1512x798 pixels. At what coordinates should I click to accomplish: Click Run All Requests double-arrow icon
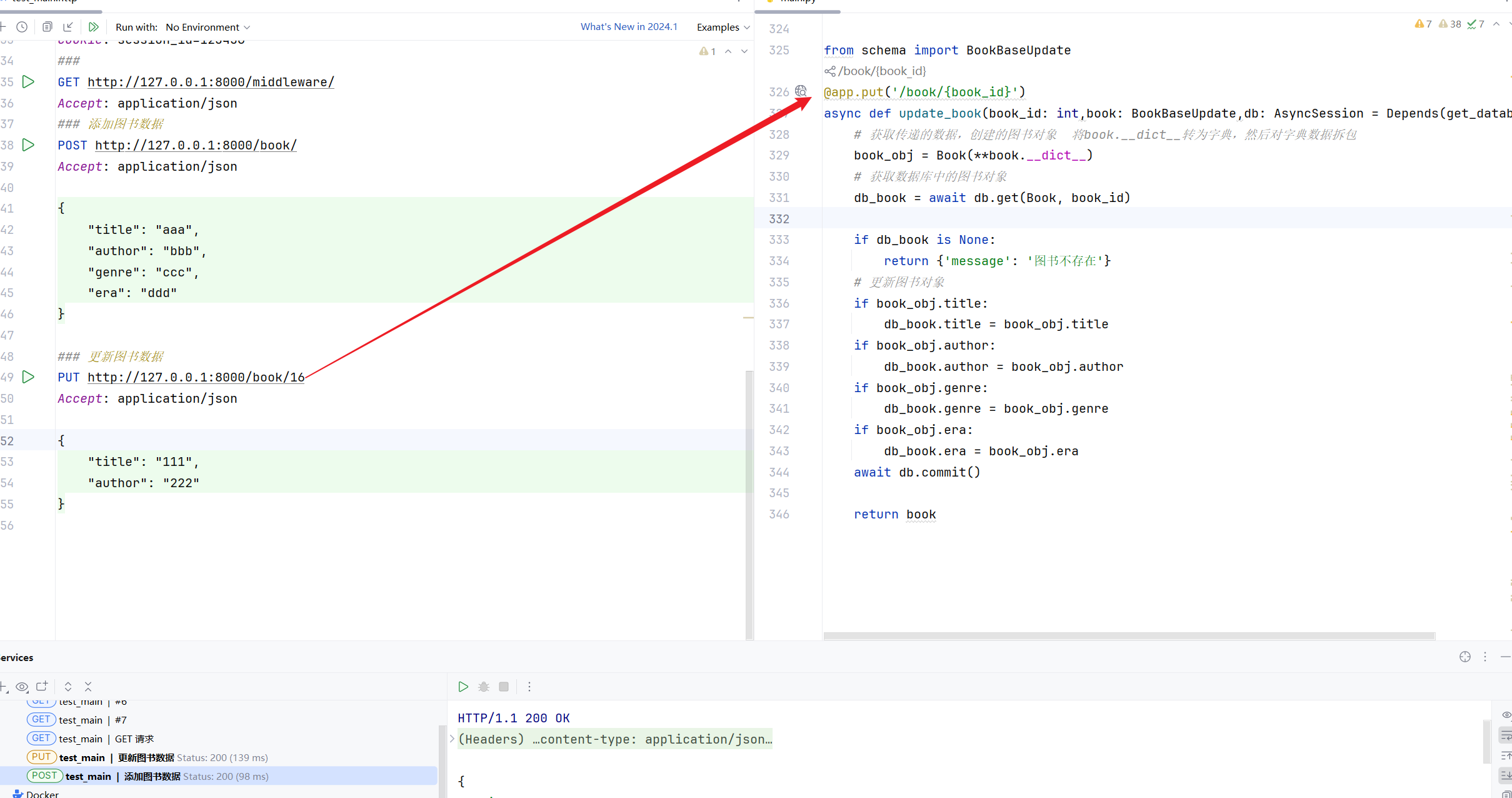click(x=93, y=27)
